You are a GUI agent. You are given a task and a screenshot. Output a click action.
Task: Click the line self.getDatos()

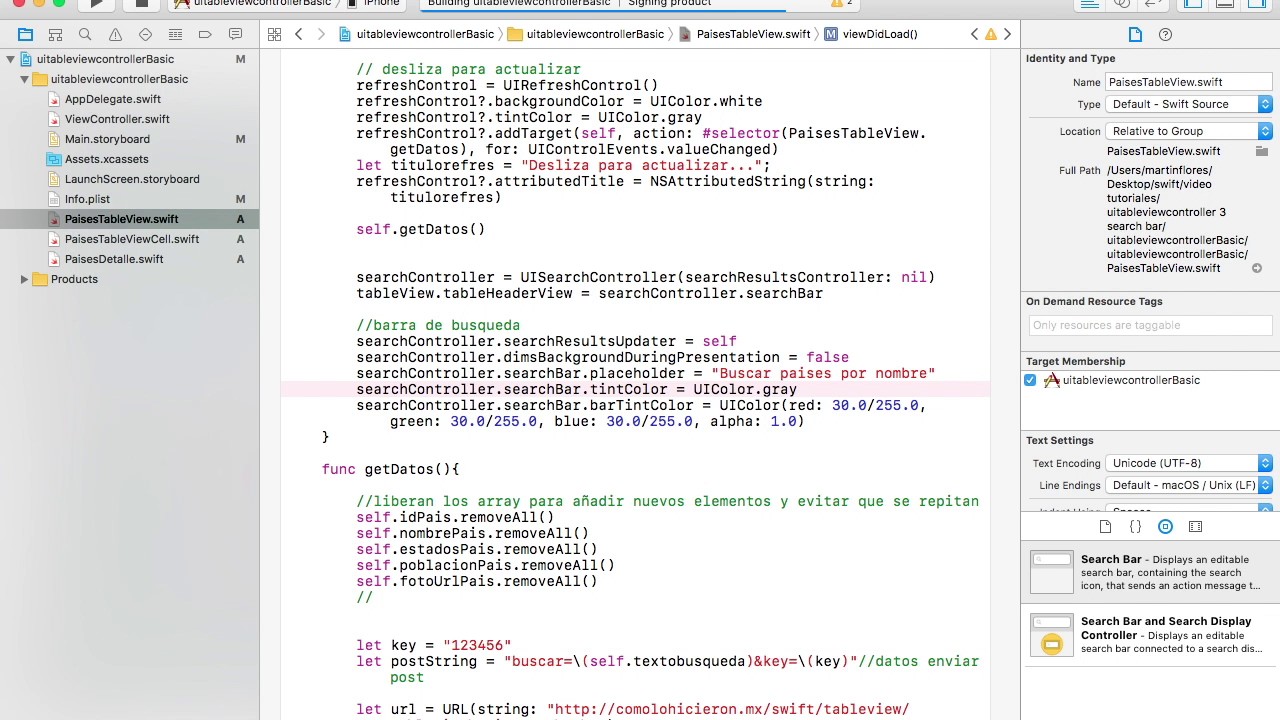(421, 229)
